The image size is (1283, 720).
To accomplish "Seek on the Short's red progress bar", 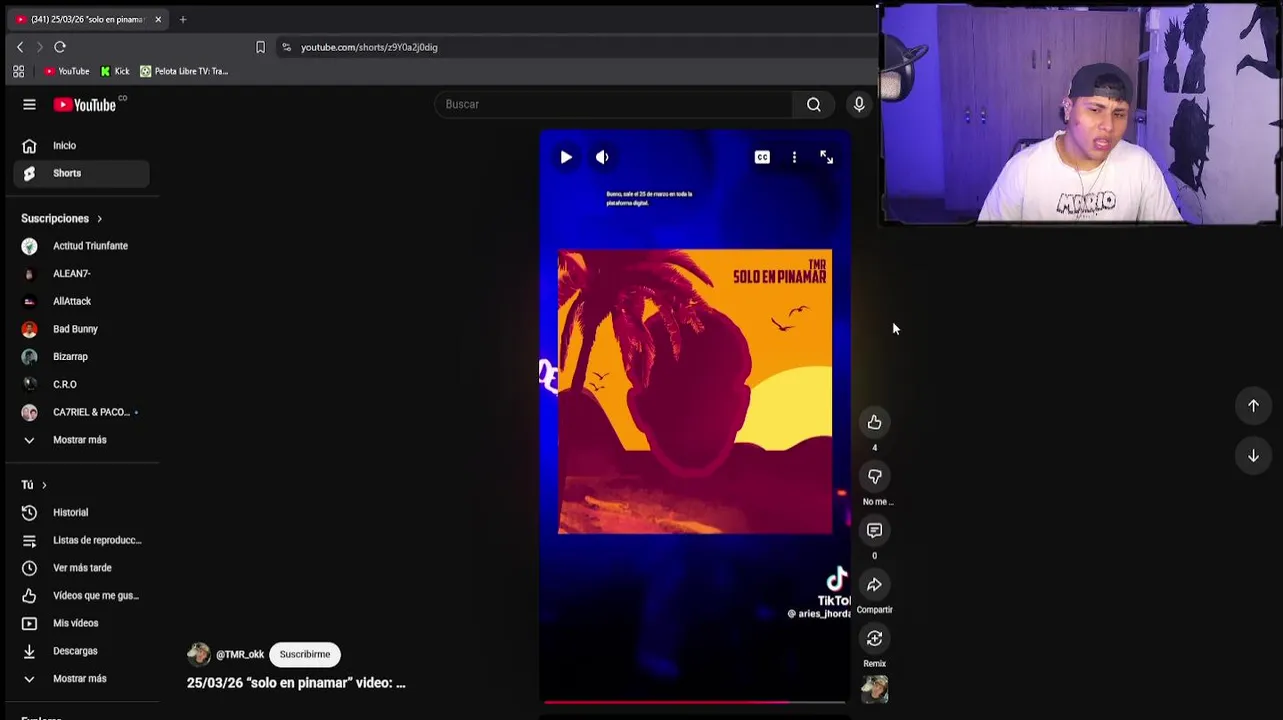I will [694, 702].
